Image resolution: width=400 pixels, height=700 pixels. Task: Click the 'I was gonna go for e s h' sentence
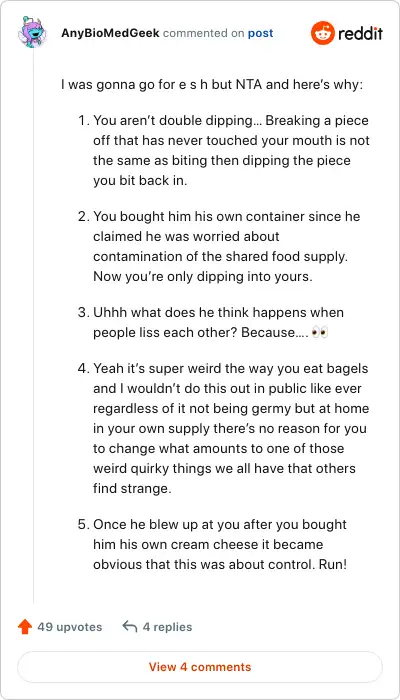click(212, 84)
